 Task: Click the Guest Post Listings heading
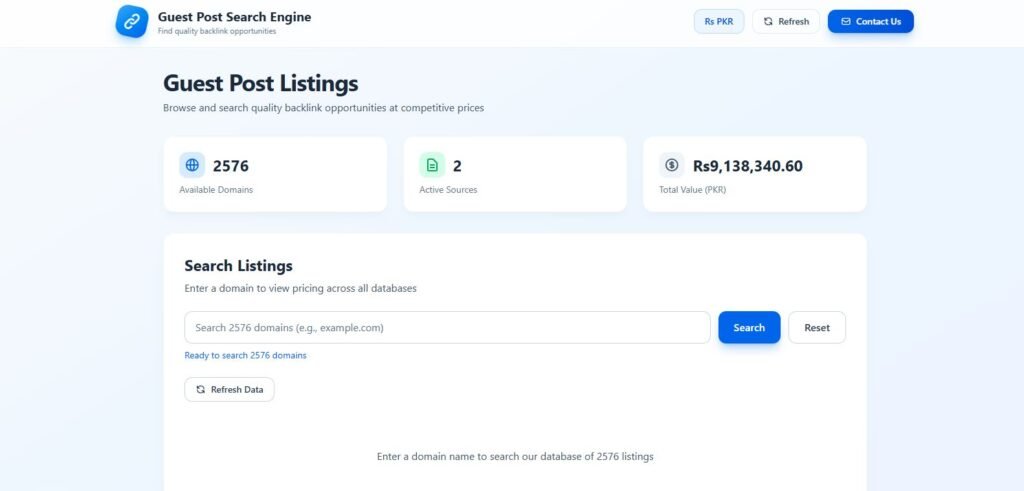pos(261,84)
